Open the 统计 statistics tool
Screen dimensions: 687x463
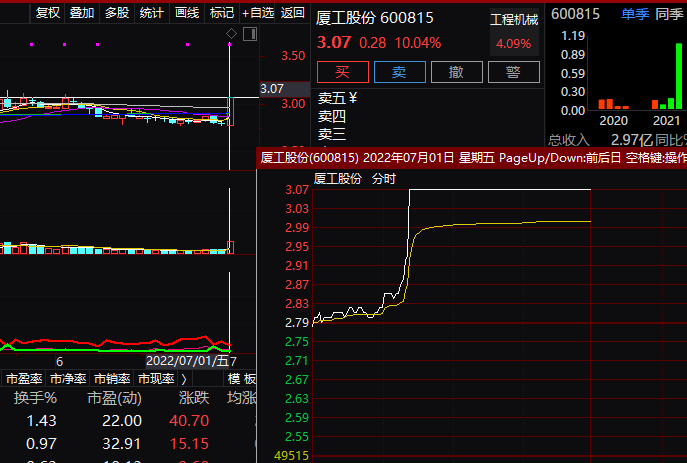point(152,13)
